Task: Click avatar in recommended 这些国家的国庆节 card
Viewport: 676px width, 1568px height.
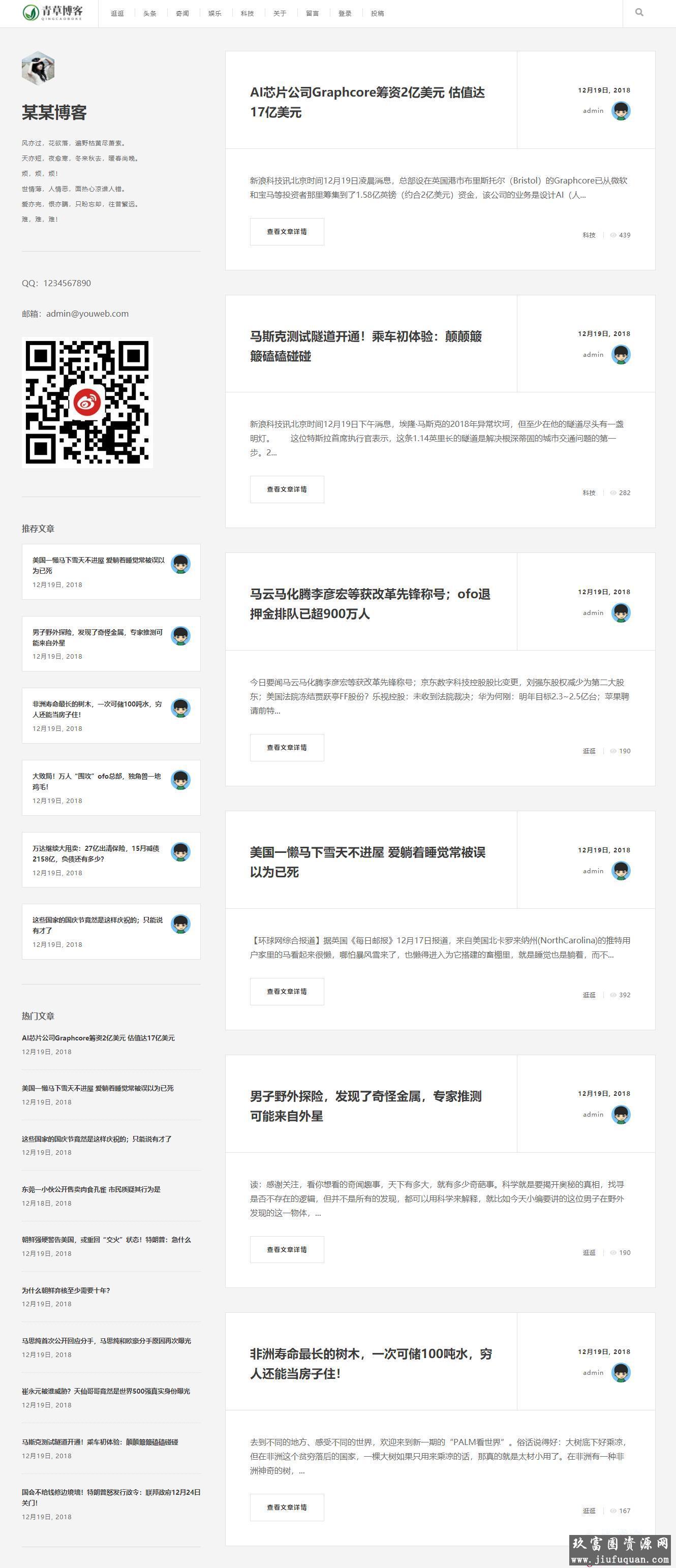Action: click(x=181, y=924)
